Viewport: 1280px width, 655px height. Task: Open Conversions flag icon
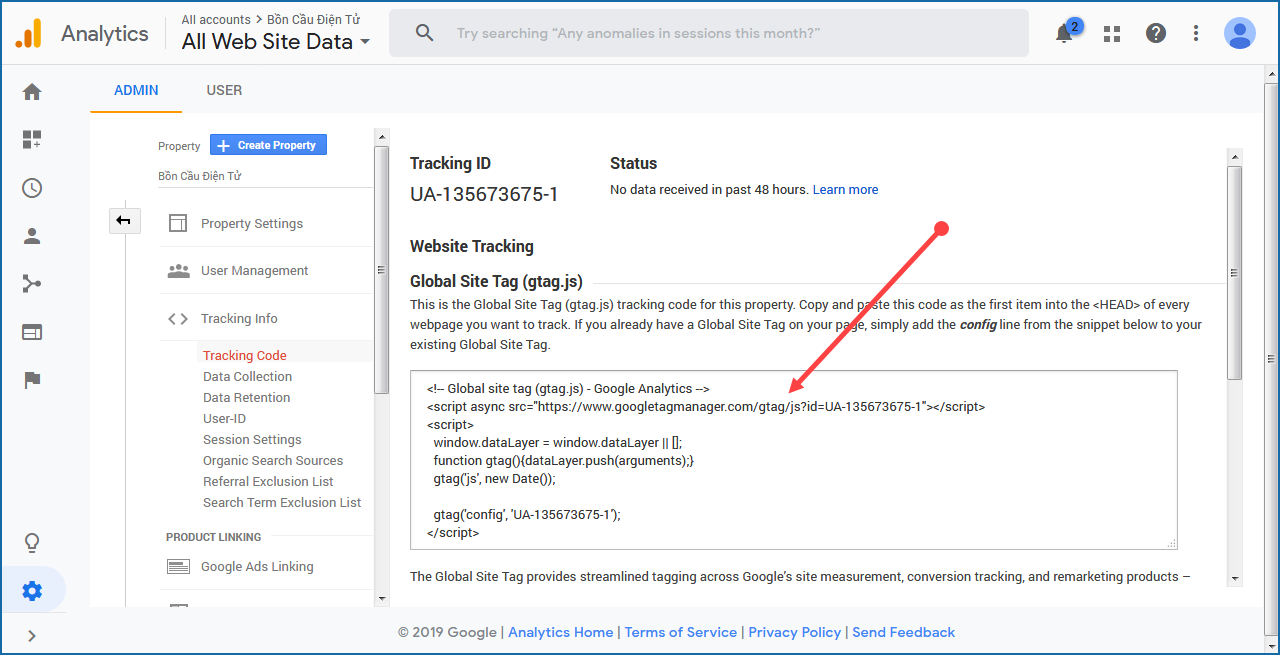32,380
